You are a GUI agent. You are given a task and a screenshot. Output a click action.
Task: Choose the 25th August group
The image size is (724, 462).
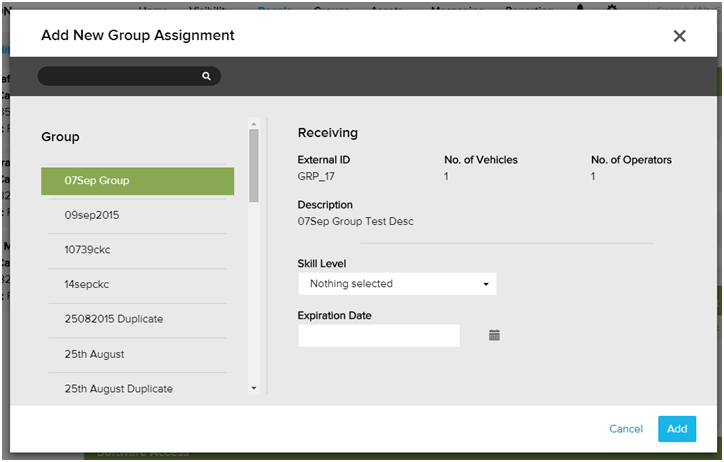click(x=137, y=354)
